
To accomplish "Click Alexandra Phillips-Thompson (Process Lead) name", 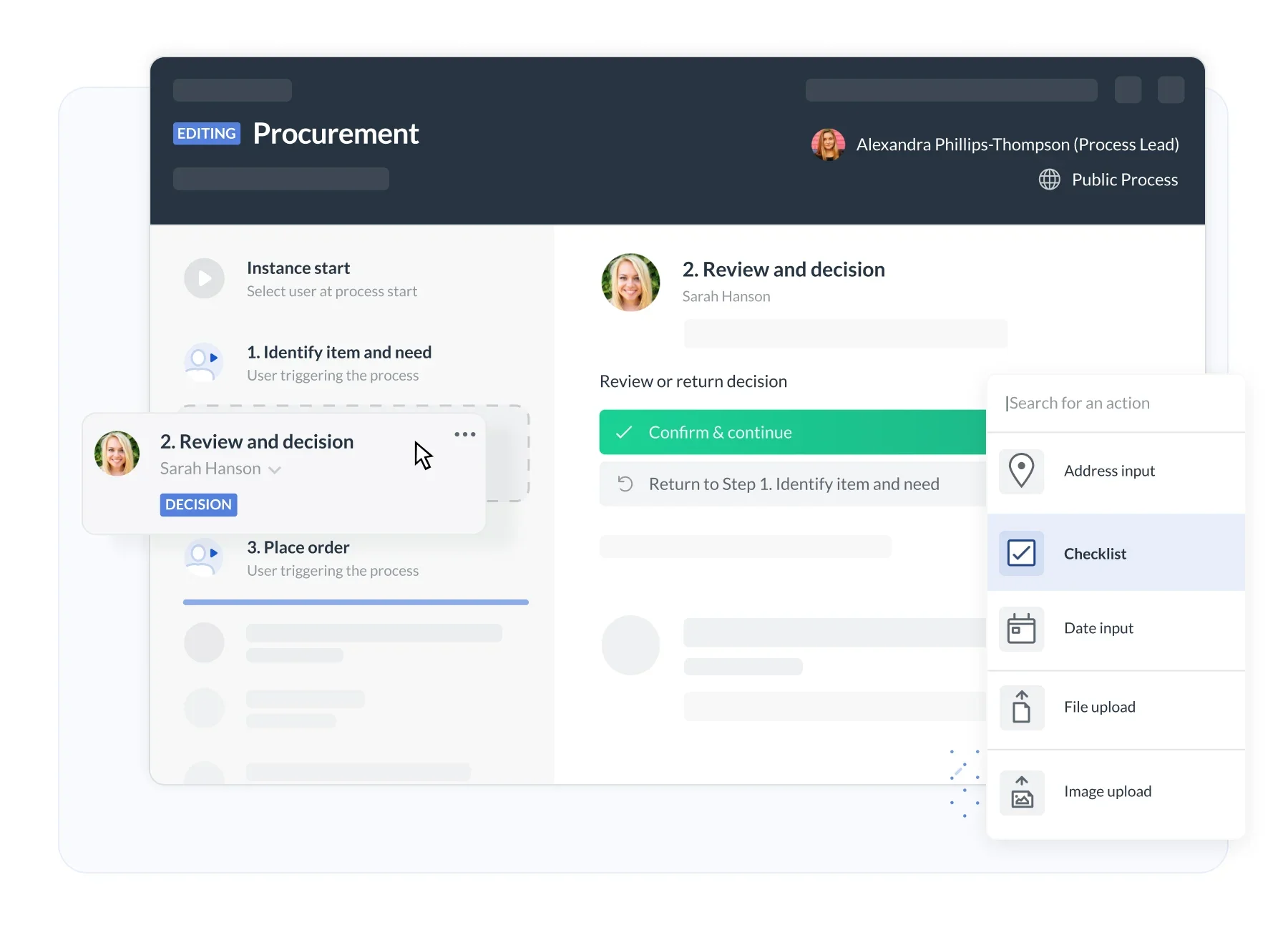I will pos(1018,145).
